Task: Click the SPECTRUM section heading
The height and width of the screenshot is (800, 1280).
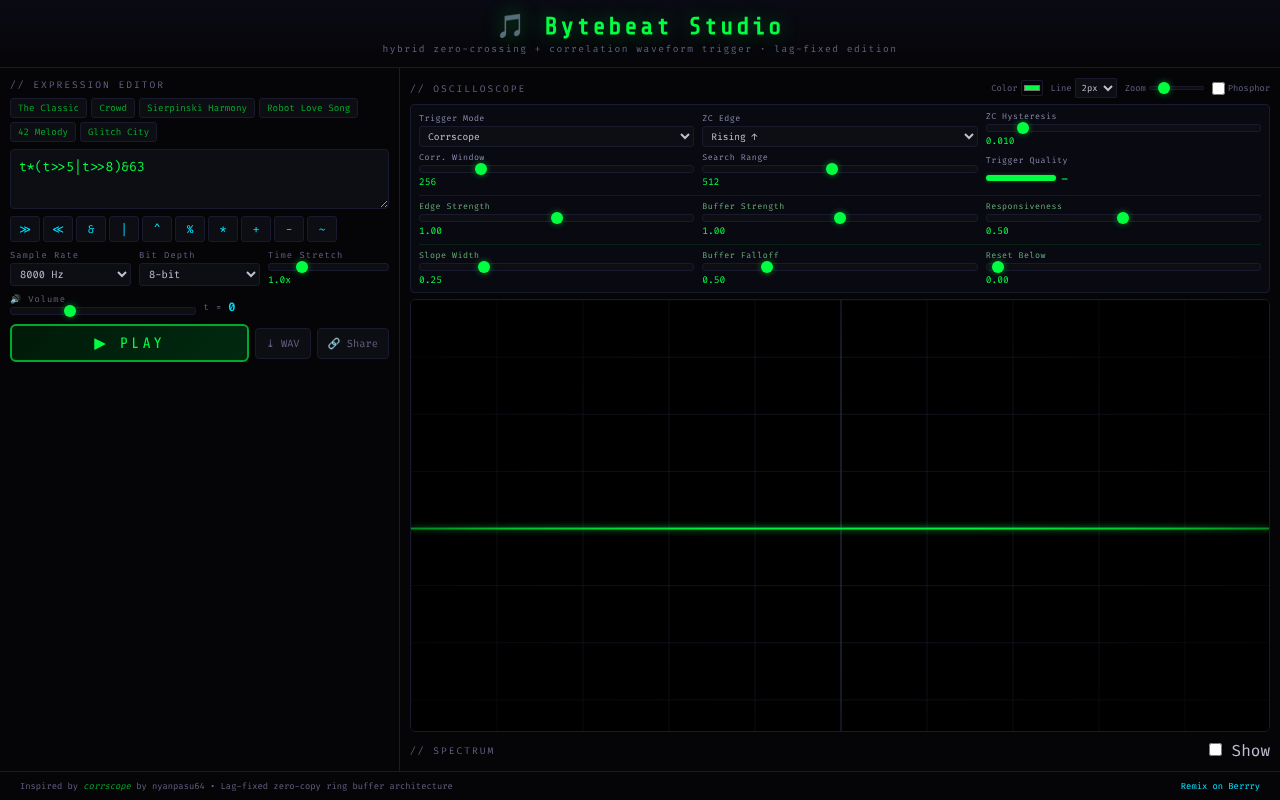Action: 452,751
